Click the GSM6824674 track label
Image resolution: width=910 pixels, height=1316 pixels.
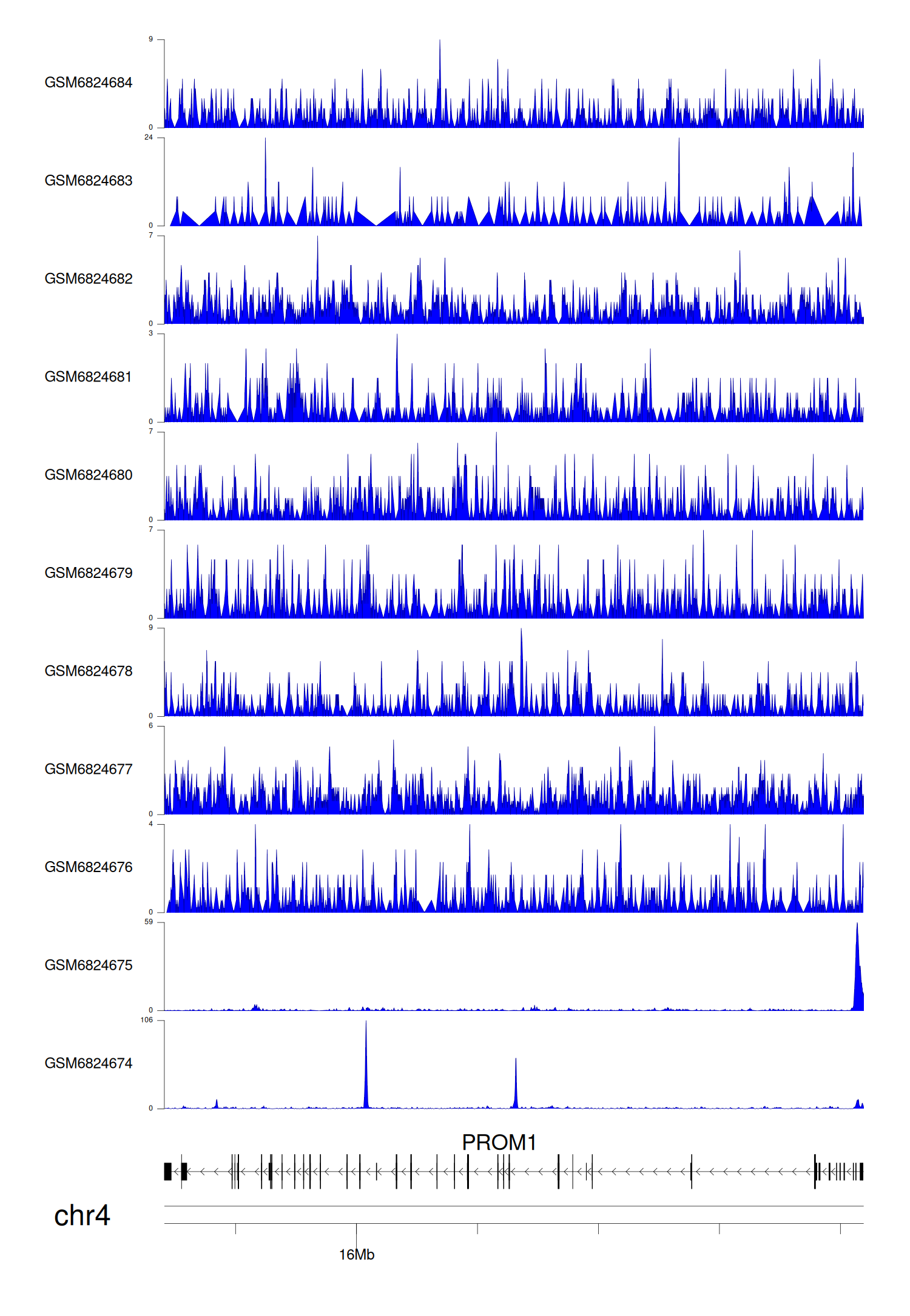[88, 1064]
